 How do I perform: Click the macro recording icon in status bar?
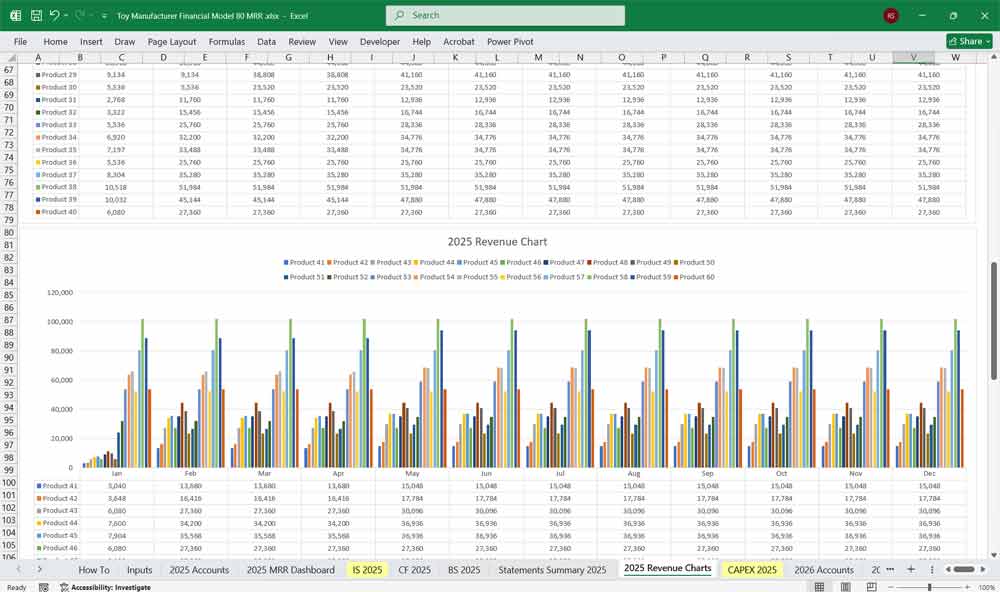click(43, 587)
